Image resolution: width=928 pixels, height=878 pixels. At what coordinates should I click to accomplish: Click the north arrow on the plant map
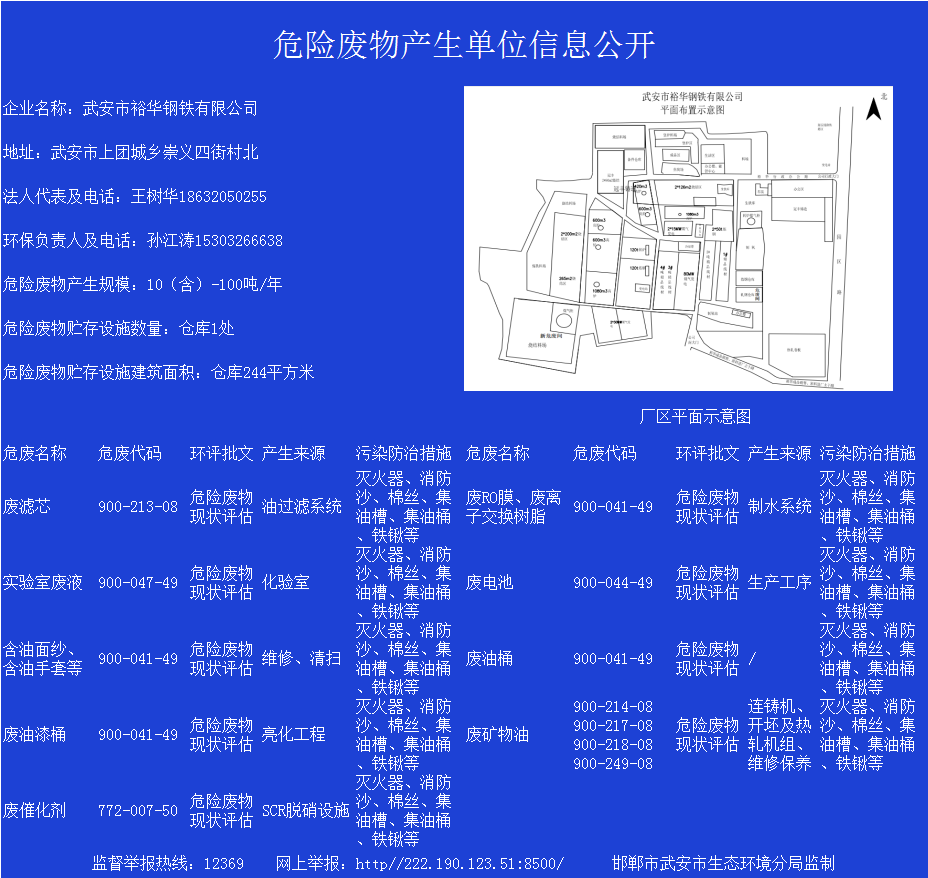tap(874, 110)
